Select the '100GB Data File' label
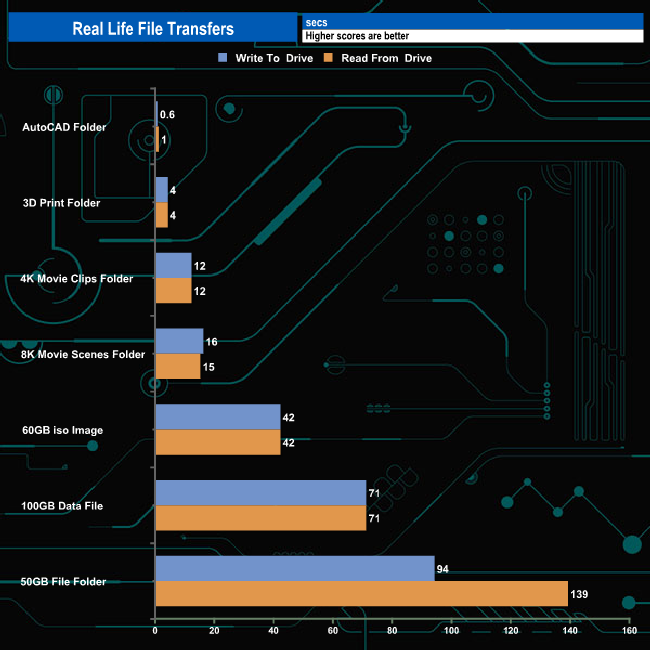The width and height of the screenshot is (650, 650). coord(62,506)
